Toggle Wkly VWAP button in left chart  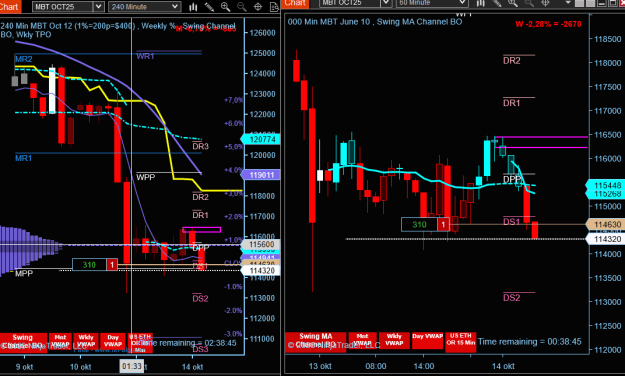point(86,342)
